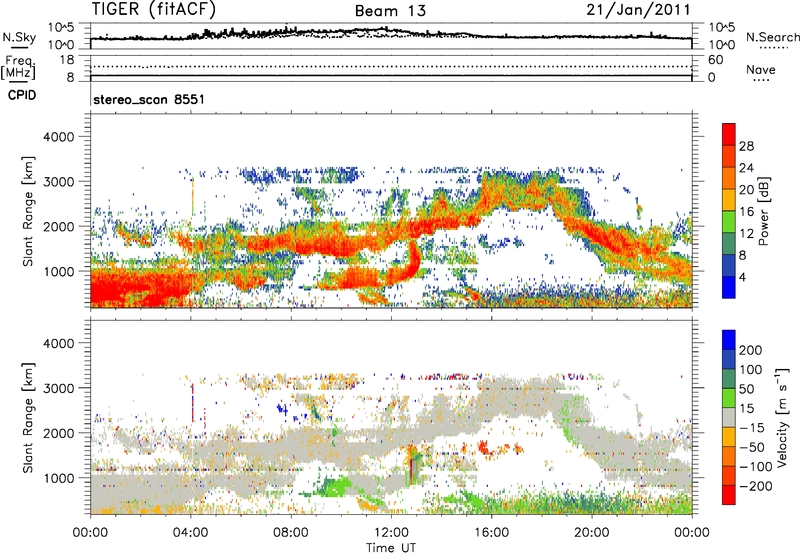The width and height of the screenshot is (800, 554).
Task: Click the N.Sky legend label
Action: (19, 37)
